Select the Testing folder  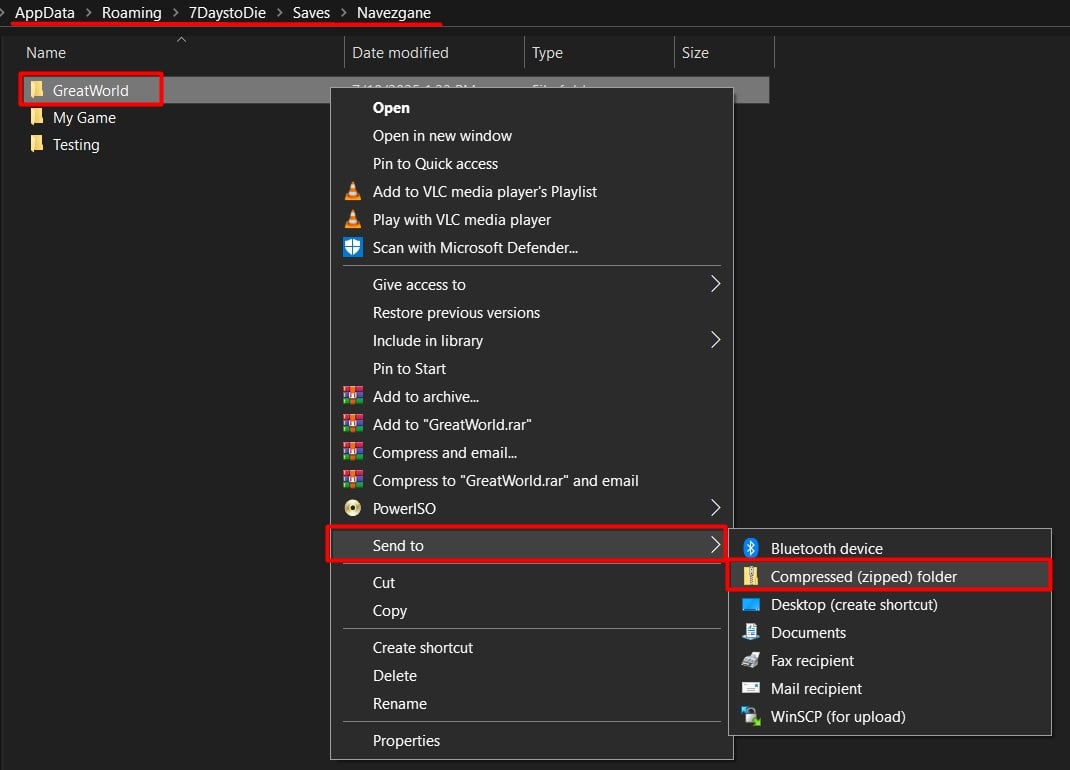point(75,144)
